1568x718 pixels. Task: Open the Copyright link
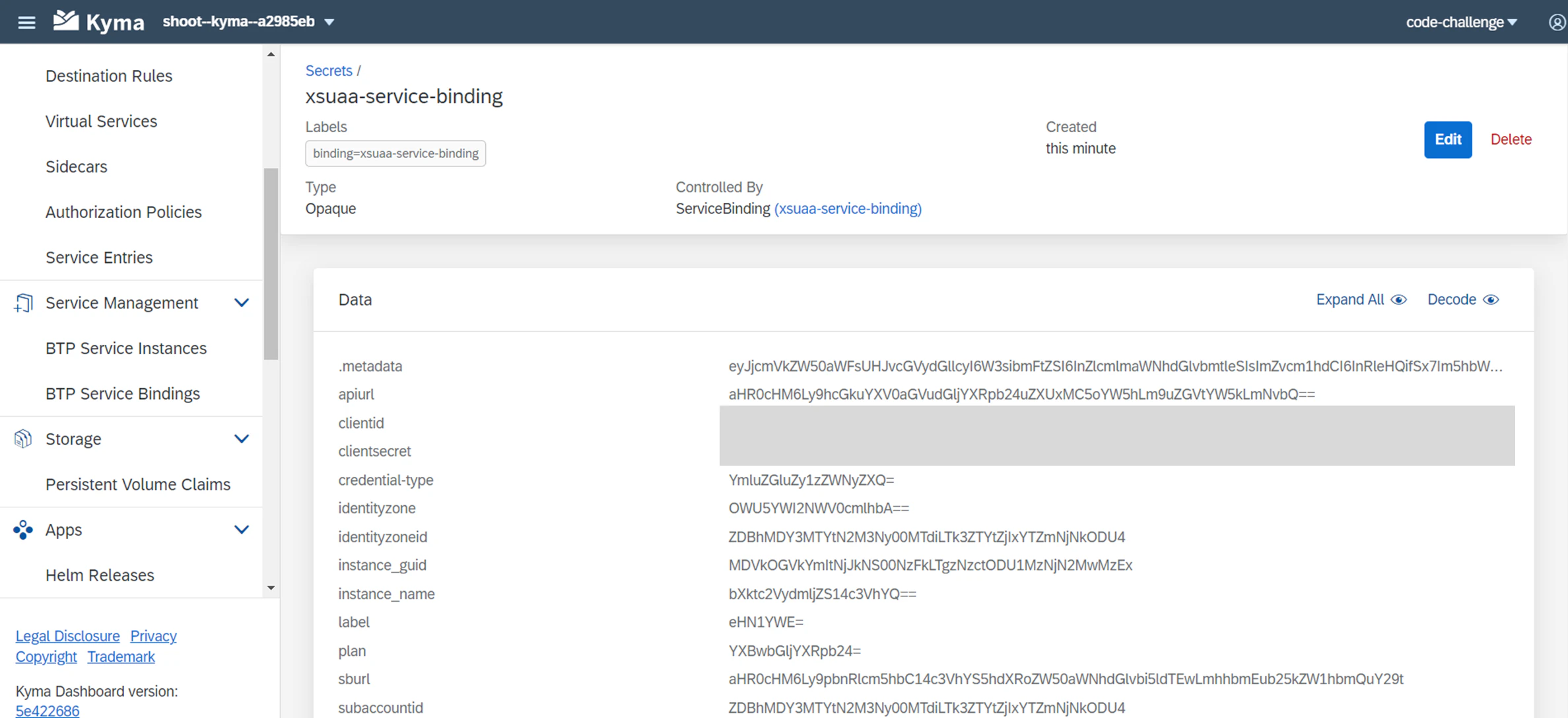tap(46, 657)
